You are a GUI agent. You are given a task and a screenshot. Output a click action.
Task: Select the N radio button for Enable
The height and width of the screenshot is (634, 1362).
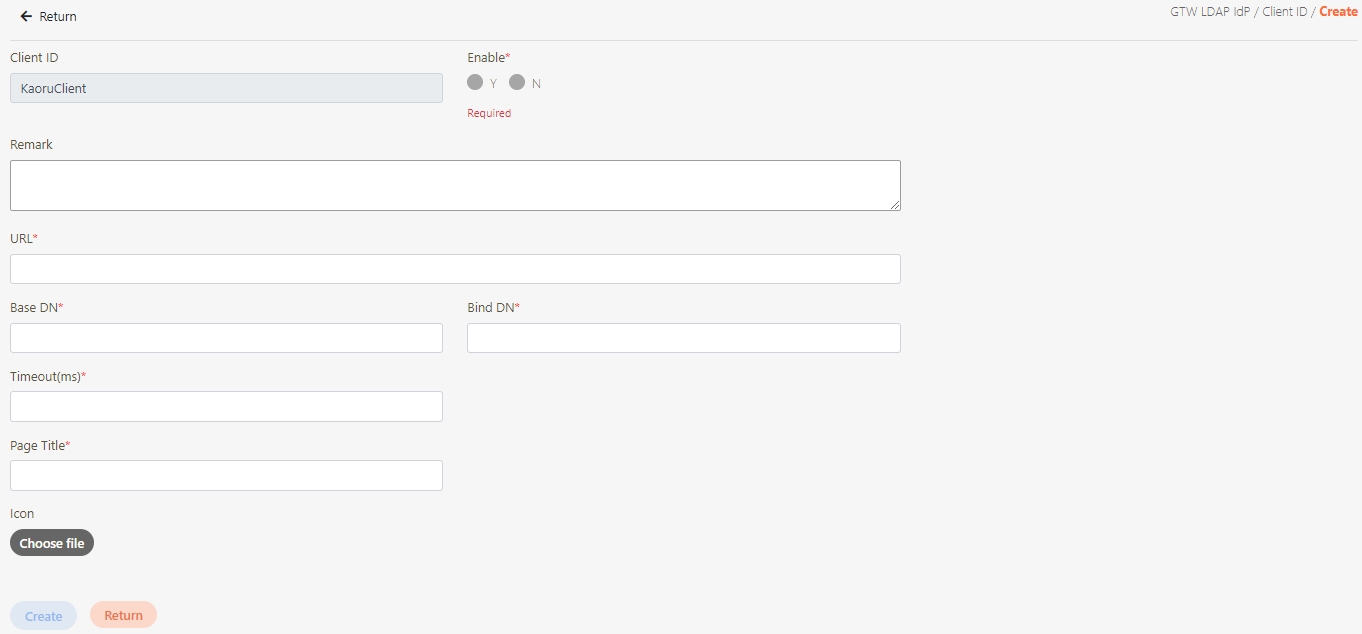point(517,82)
